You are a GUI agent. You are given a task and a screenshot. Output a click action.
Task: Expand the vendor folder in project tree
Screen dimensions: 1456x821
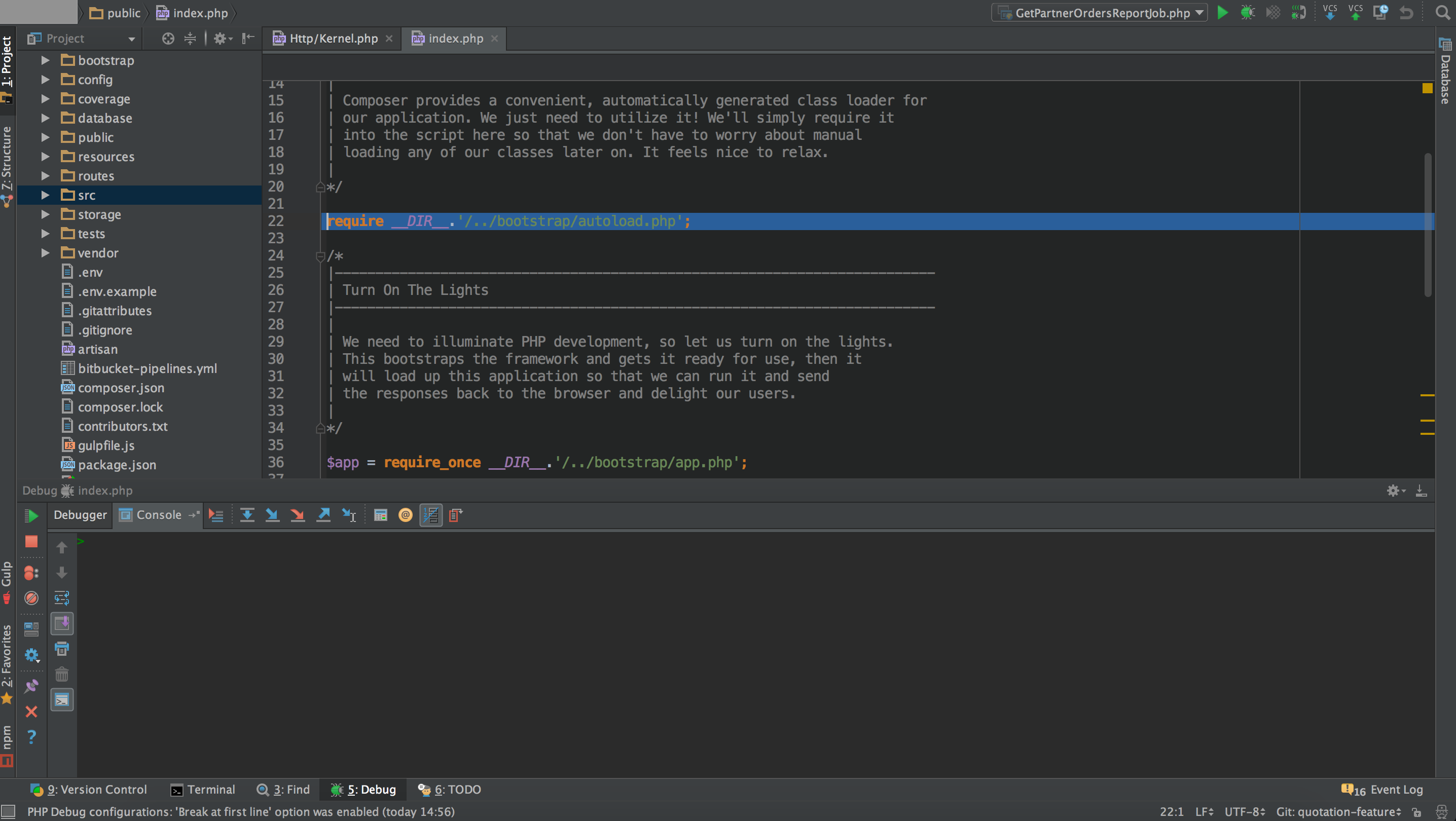45,253
